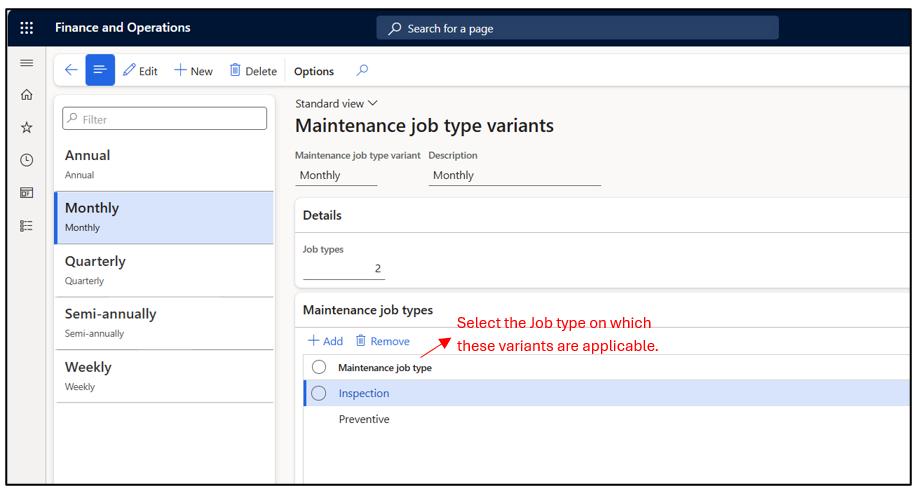Select the Inspection row radio button
913x489 pixels.
319,393
